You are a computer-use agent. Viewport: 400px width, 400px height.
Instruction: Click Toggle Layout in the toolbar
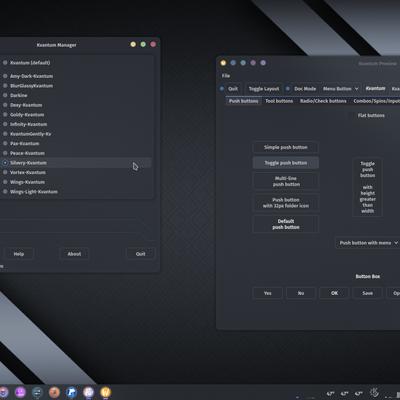264,89
